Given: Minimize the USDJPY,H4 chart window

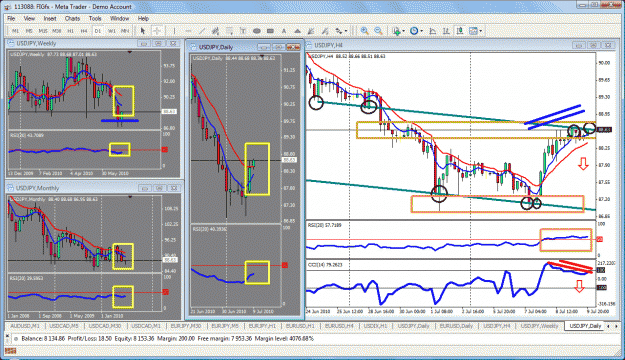Looking at the screenshot, I should [579, 45].
